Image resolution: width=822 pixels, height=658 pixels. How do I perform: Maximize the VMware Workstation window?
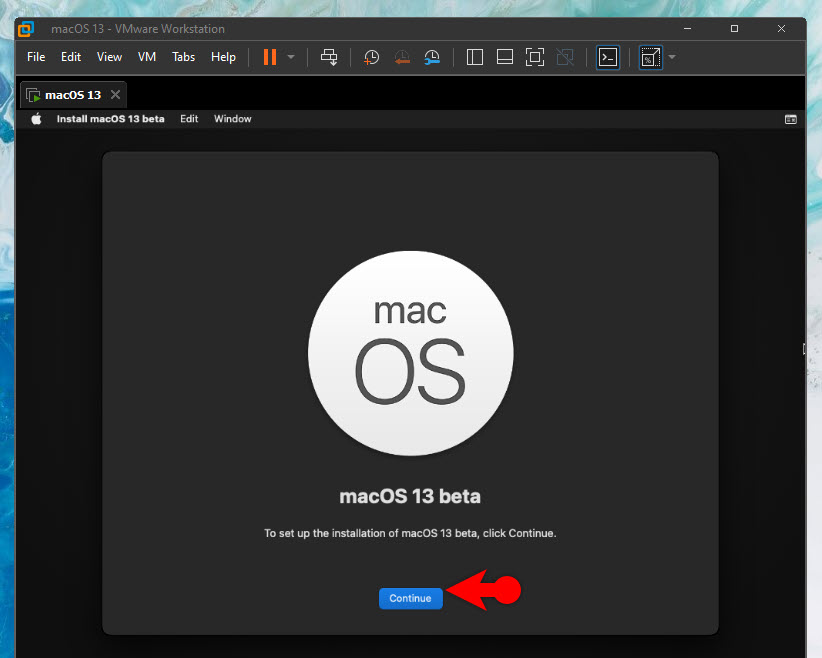pyautogui.click(x=734, y=29)
